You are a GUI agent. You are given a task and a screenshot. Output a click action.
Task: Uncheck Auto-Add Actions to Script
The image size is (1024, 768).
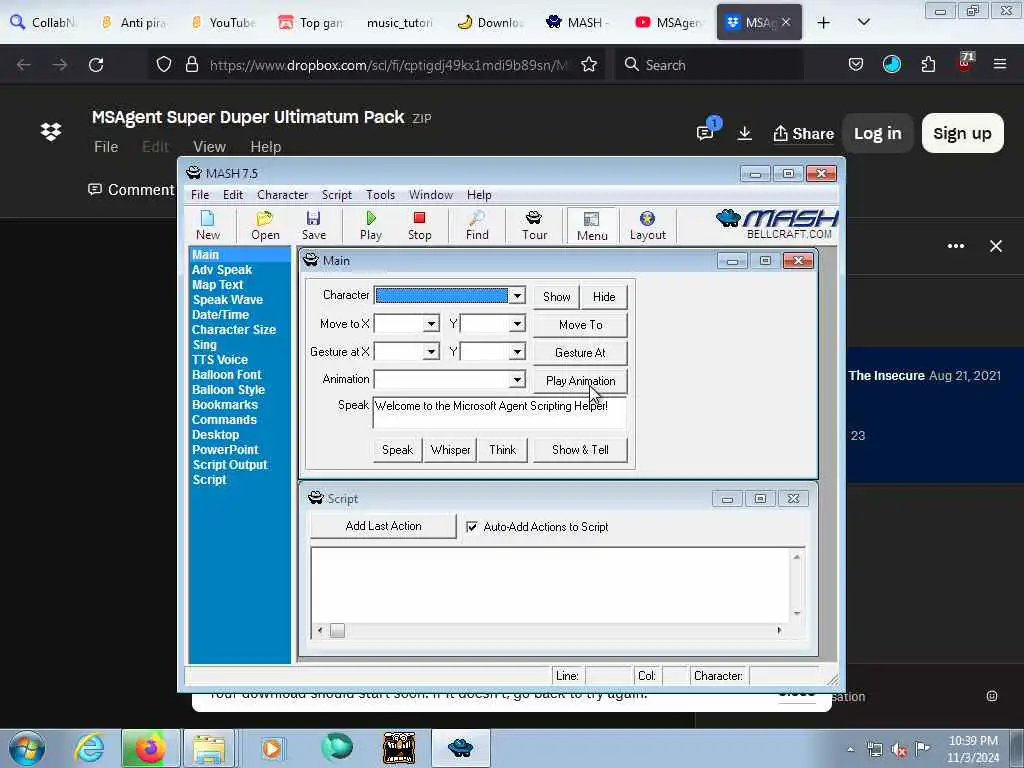pyautogui.click(x=472, y=526)
